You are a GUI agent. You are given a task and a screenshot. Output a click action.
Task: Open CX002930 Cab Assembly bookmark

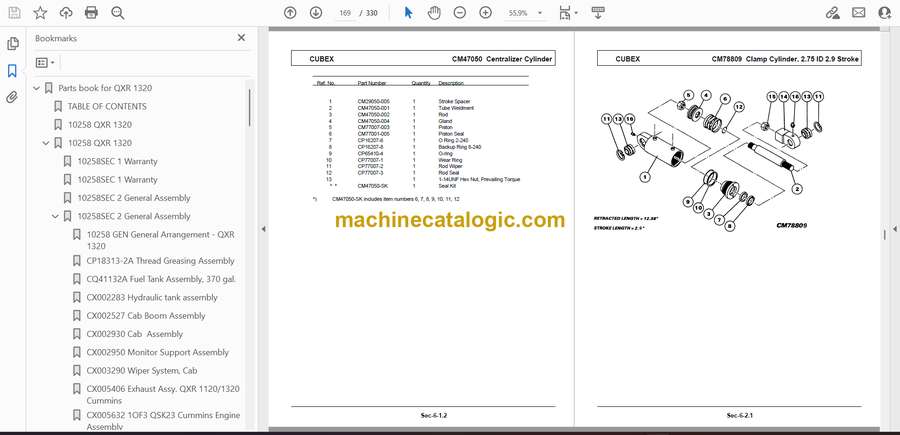pyautogui.click(x=135, y=334)
